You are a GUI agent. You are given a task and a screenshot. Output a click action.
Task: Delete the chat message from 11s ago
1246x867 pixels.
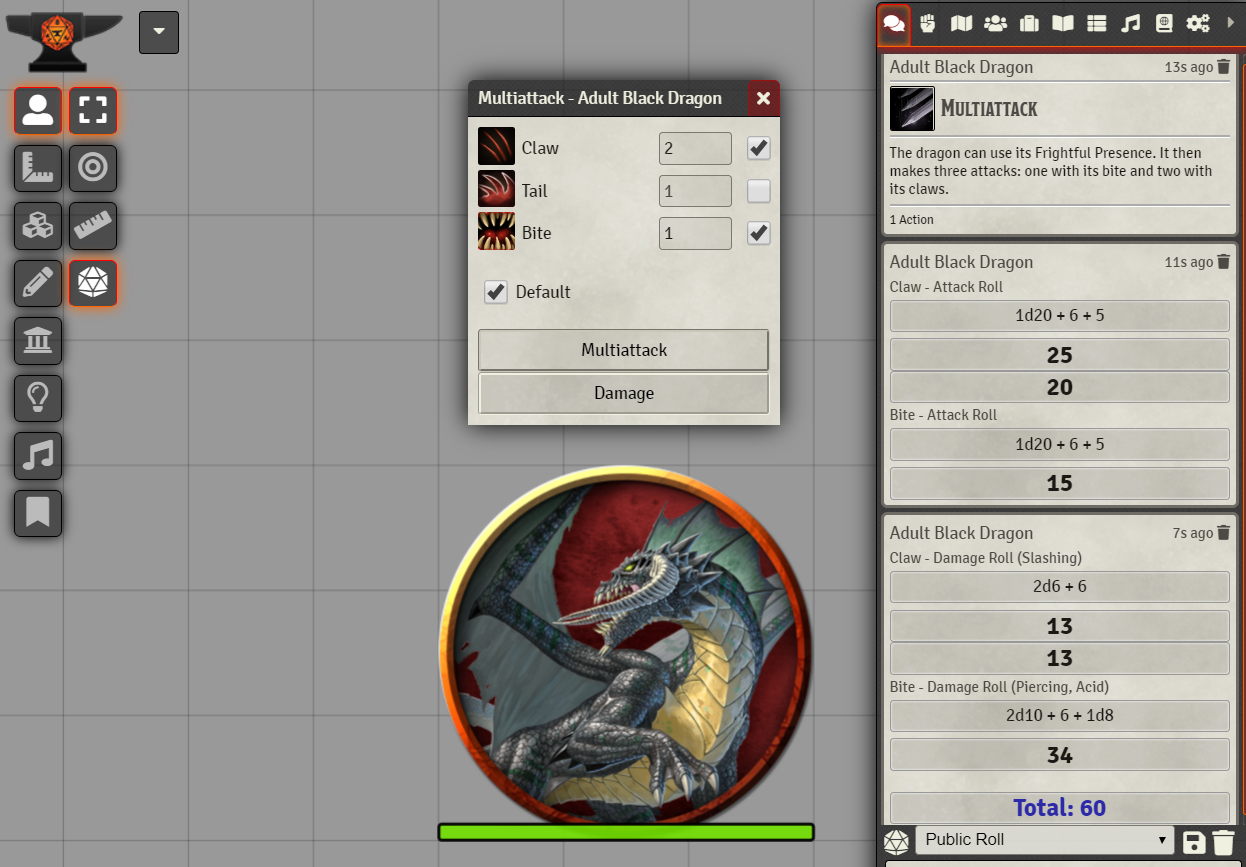coord(1223,262)
